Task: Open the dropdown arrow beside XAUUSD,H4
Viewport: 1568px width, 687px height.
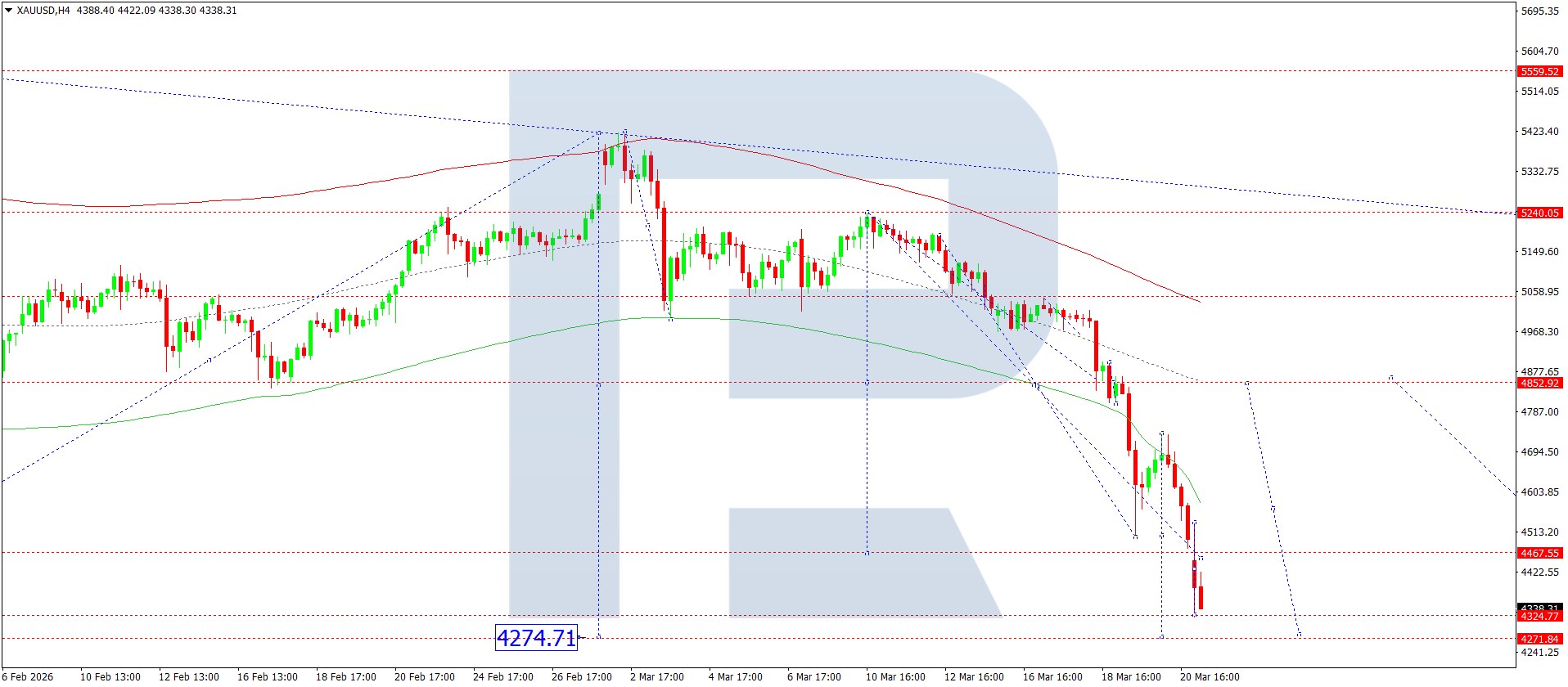Action: pyautogui.click(x=8, y=11)
